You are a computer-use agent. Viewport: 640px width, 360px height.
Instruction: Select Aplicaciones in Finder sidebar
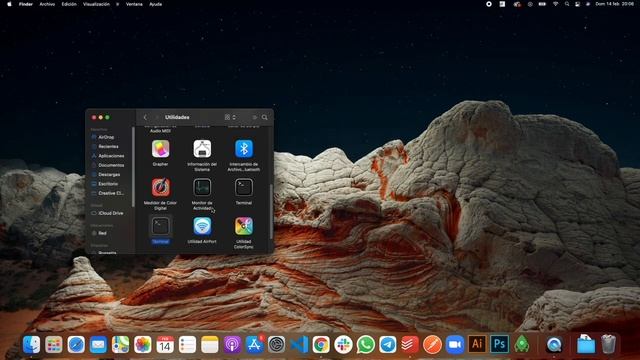pos(111,156)
